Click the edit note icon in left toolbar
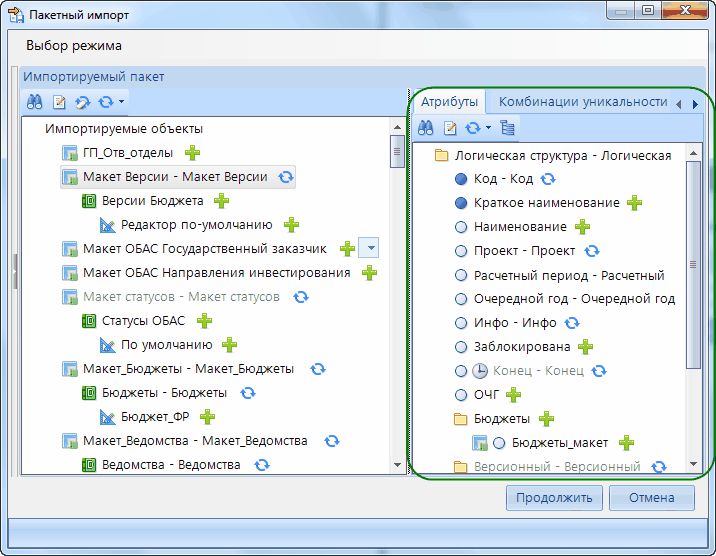Image resolution: width=716 pixels, height=556 pixels. (x=59, y=102)
